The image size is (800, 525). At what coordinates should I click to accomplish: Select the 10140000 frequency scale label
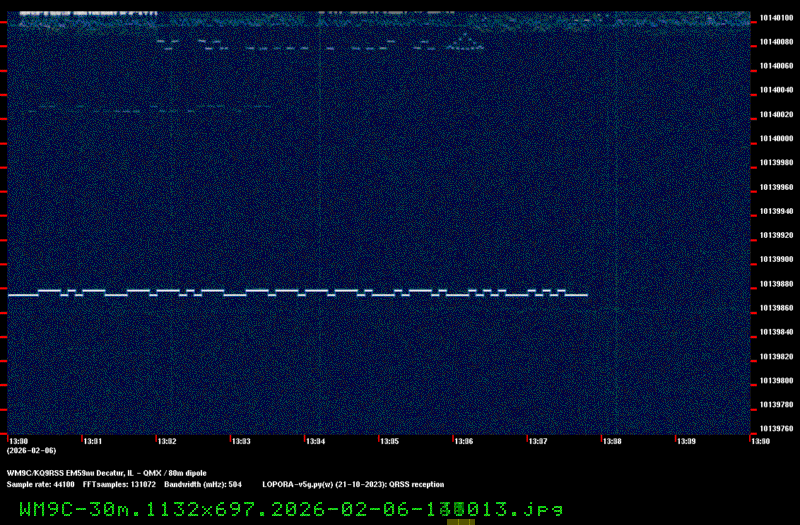(x=776, y=139)
